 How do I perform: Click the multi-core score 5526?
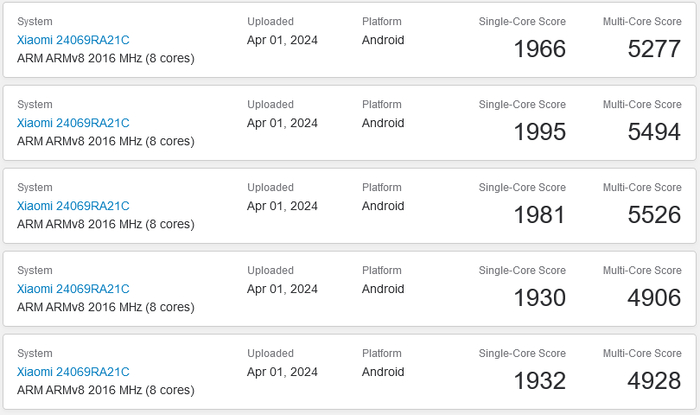654,215
